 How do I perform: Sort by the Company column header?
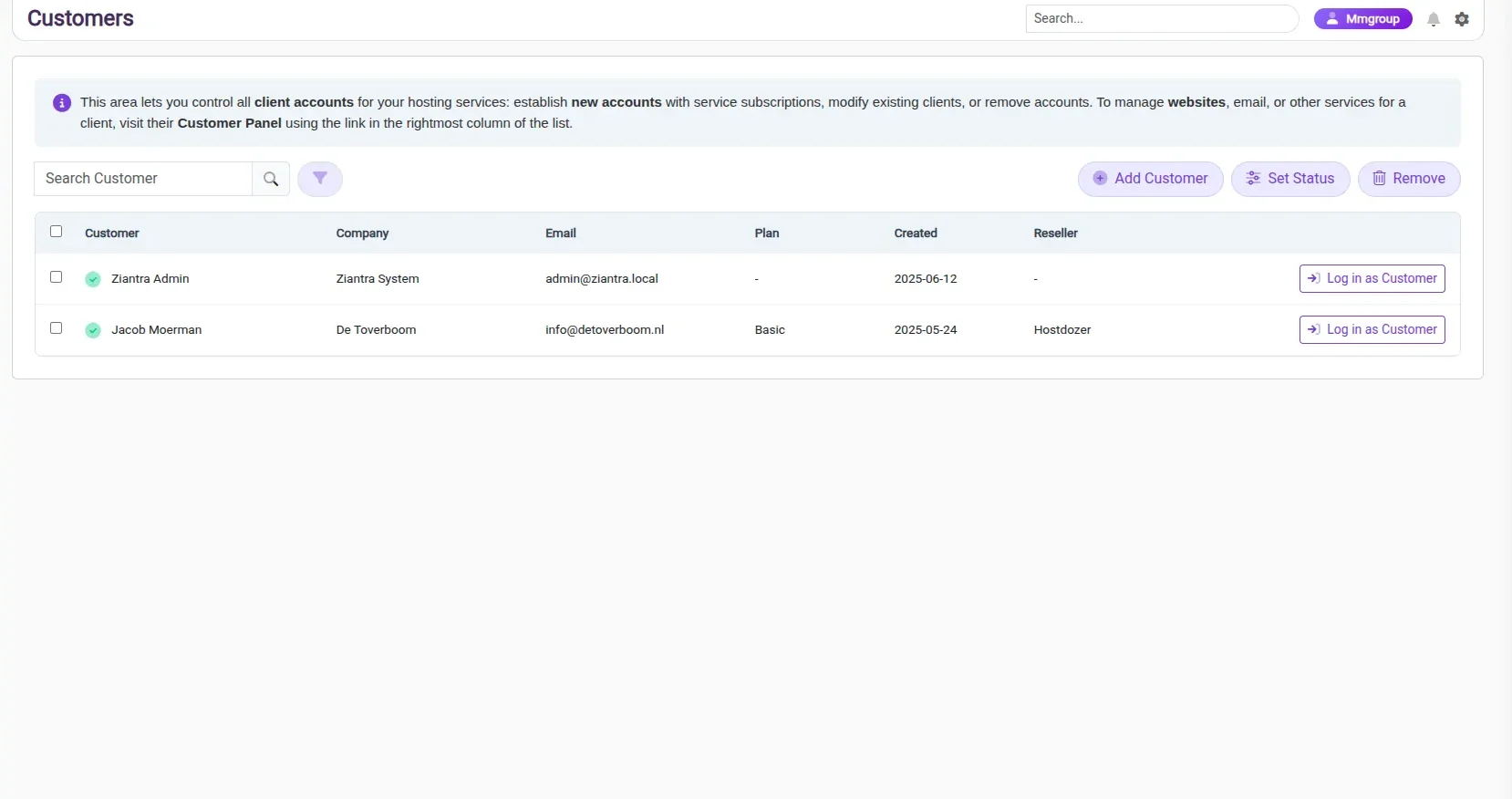point(362,233)
